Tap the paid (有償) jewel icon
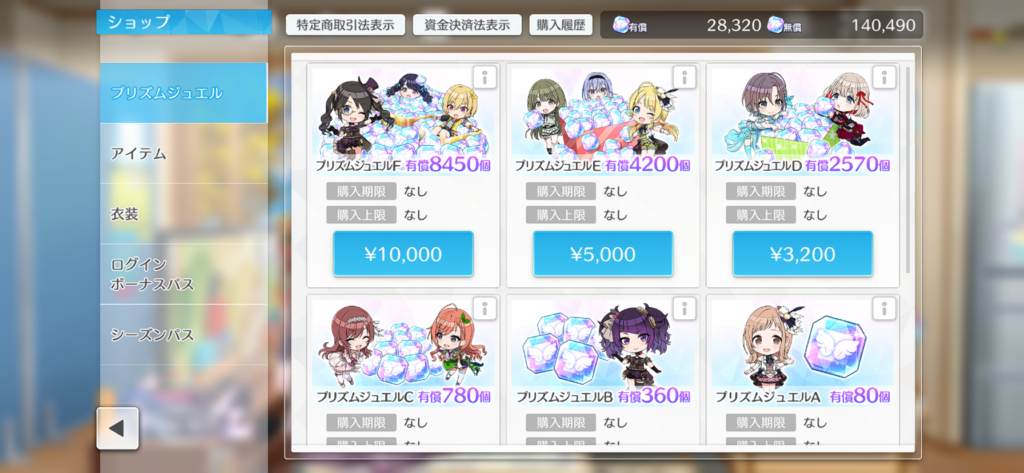Image resolution: width=1024 pixels, height=473 pixels. (622, 25)
